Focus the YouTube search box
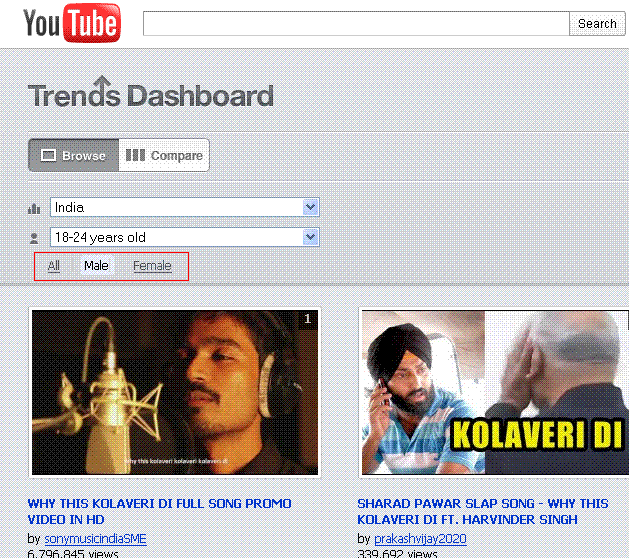 point(356,24)
